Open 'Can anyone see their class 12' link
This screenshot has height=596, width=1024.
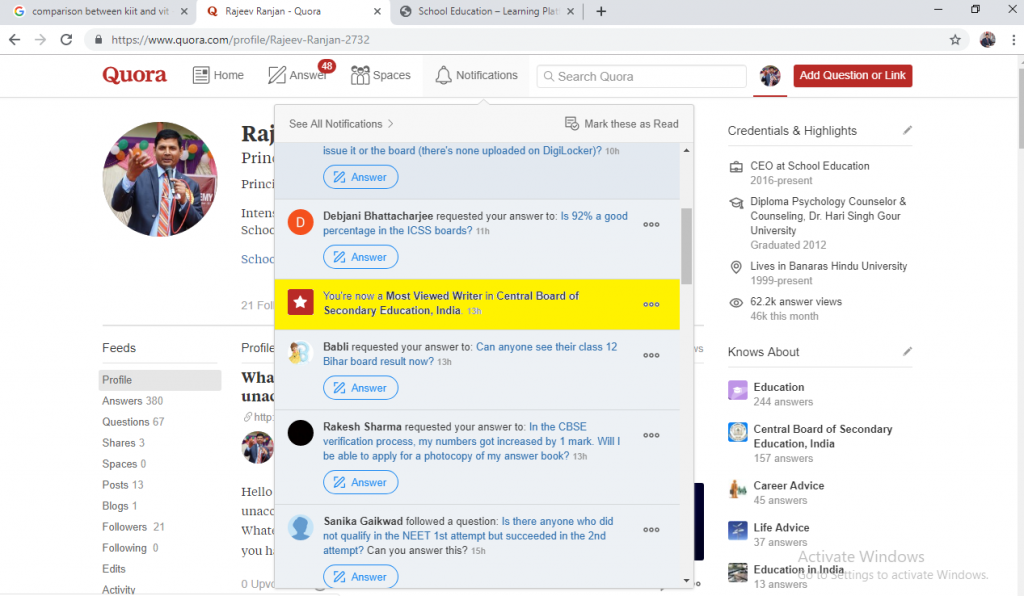point(470,354)
